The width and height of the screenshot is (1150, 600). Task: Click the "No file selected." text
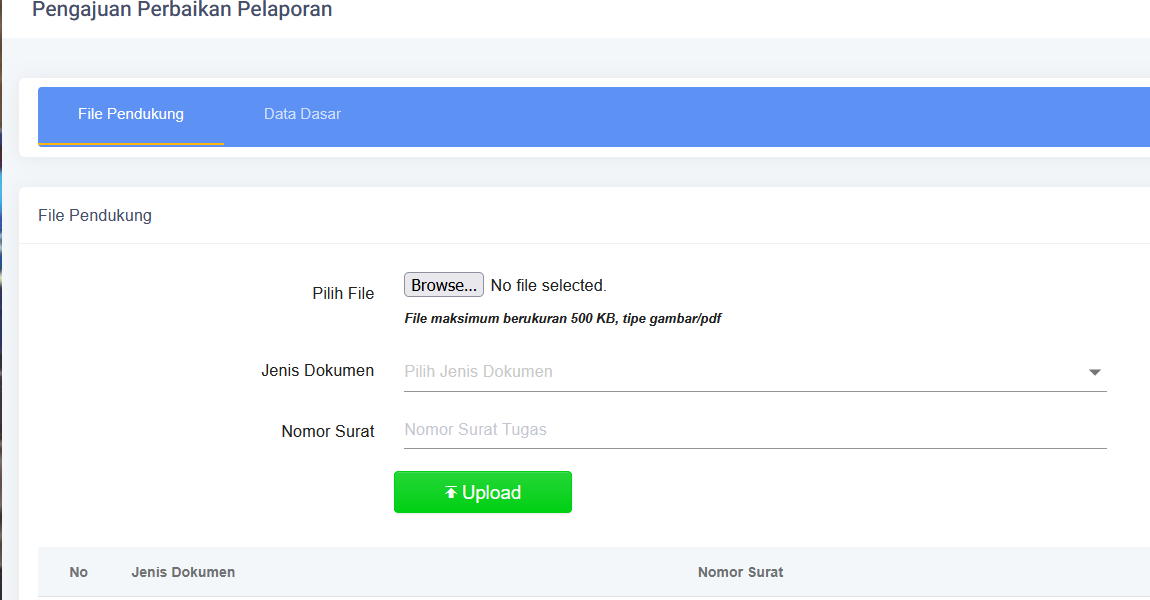point(549,285)
